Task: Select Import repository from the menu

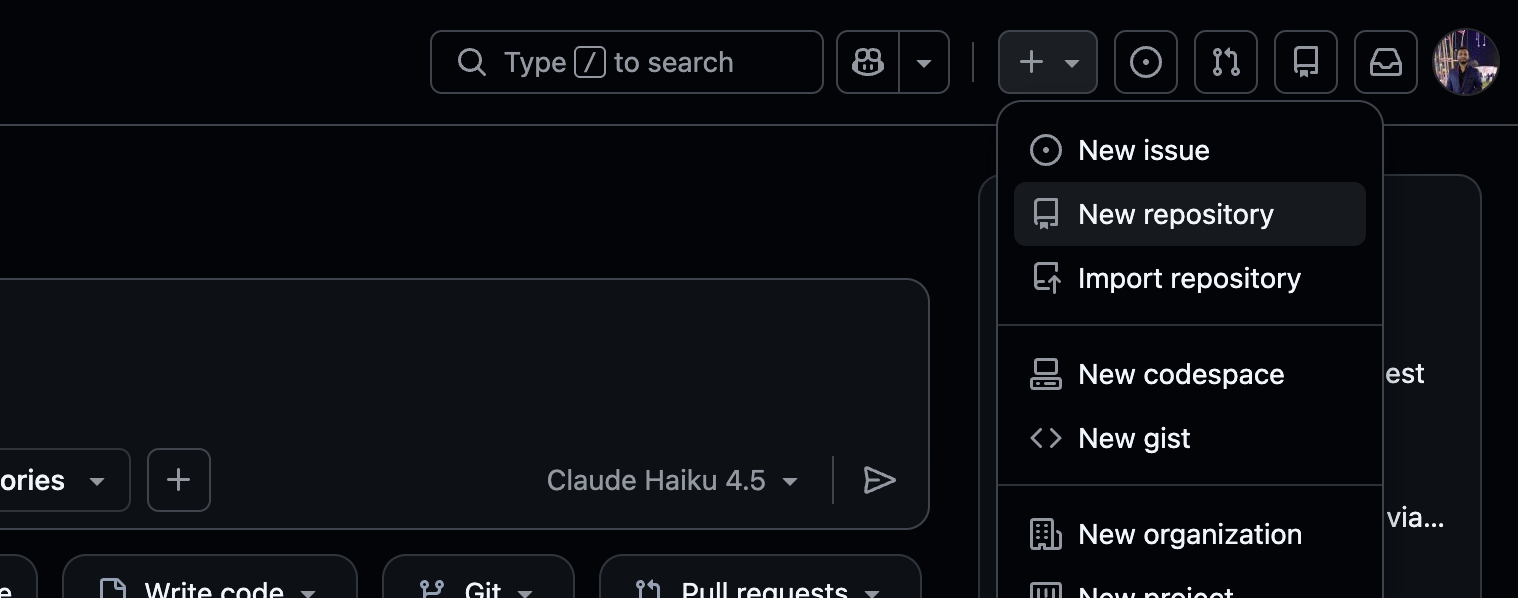Action: [1189, 278]
